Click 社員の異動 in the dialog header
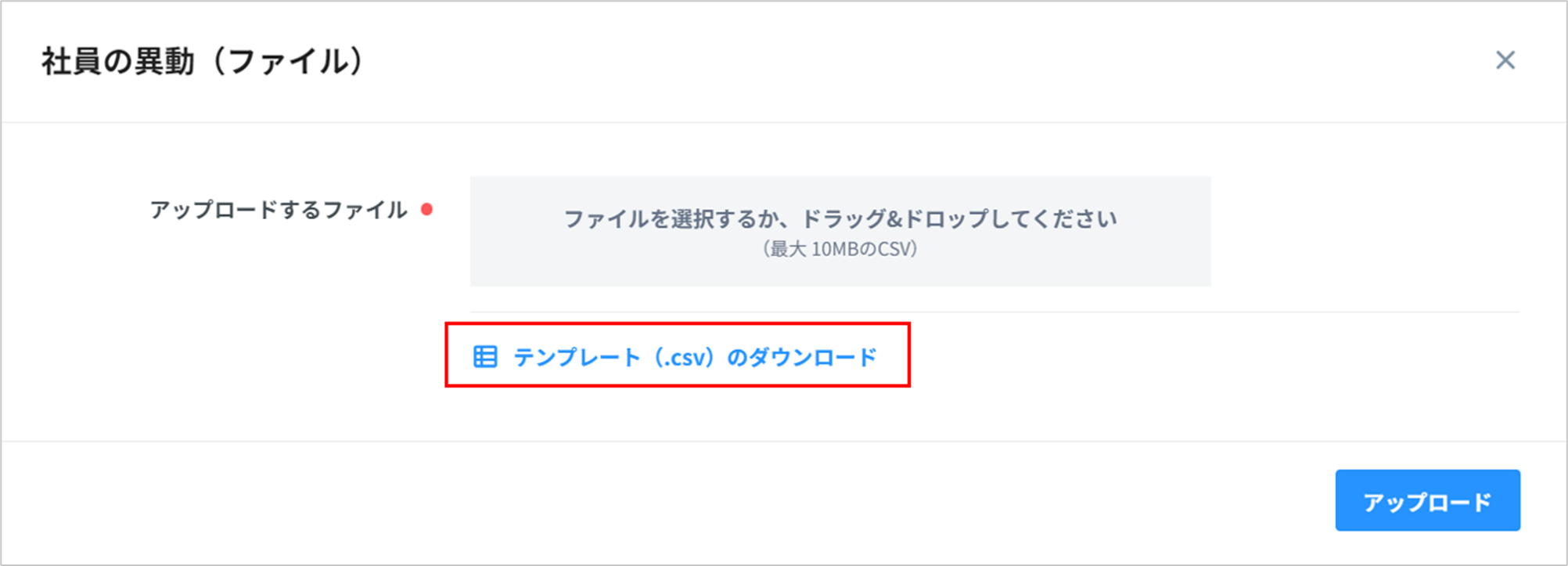 pos(117,62)
